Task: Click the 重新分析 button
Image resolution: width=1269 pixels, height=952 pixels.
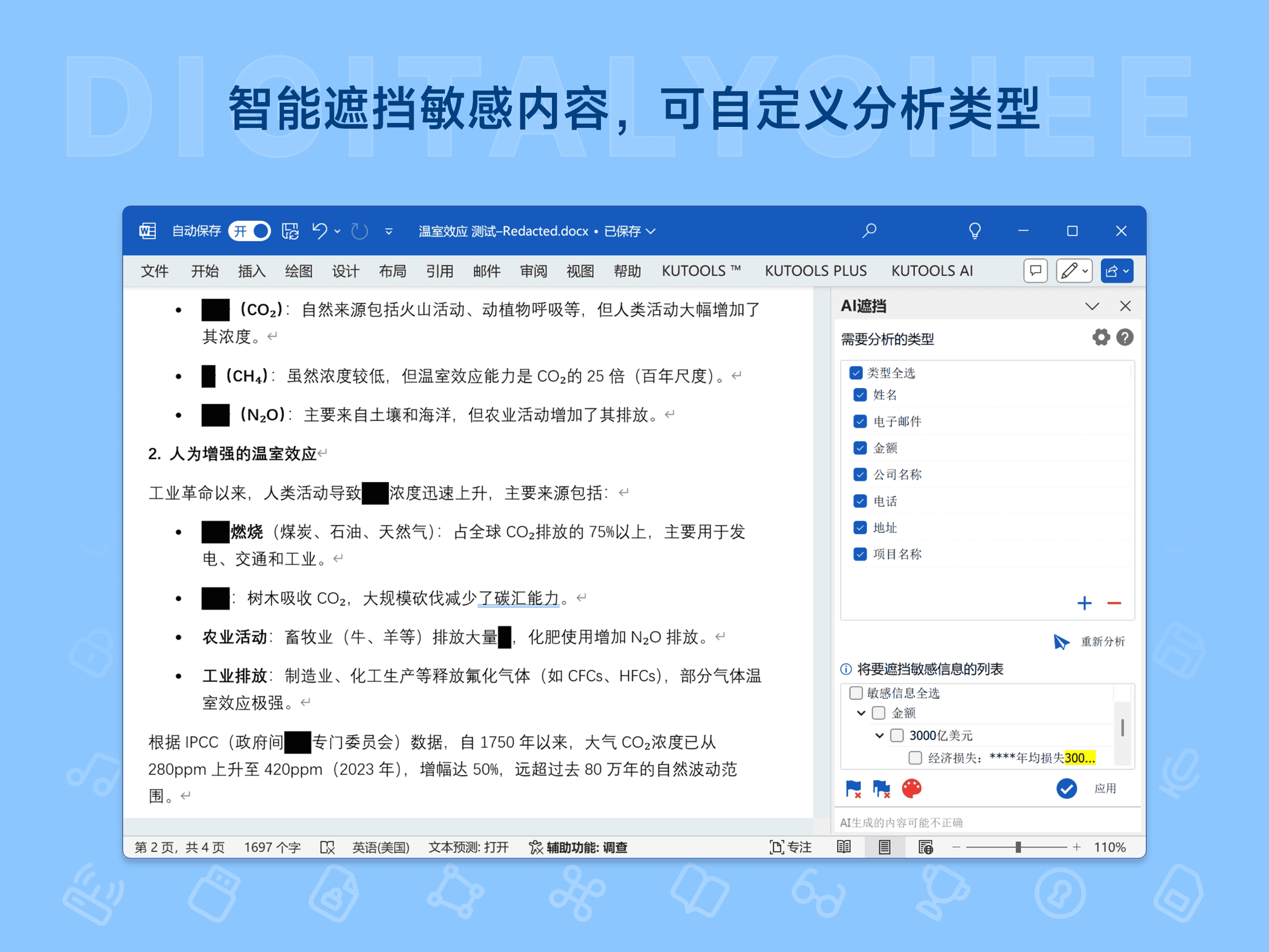Action: [x=1089, y=642]
